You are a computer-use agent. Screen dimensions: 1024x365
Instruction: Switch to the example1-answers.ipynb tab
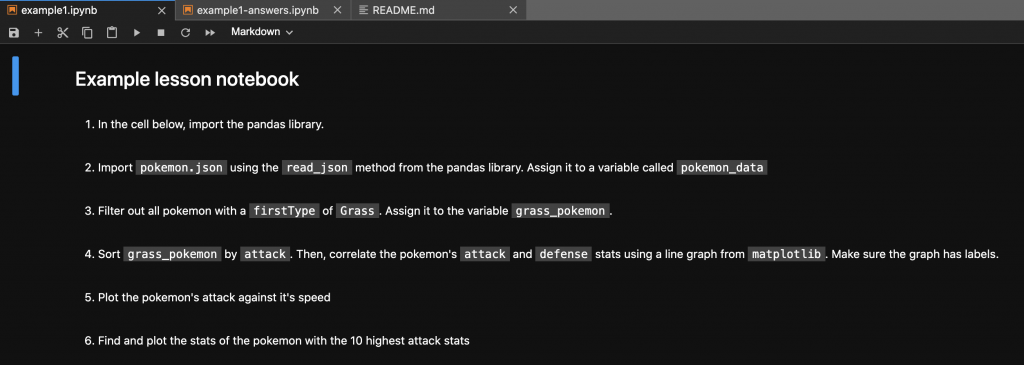click(257, 10)
